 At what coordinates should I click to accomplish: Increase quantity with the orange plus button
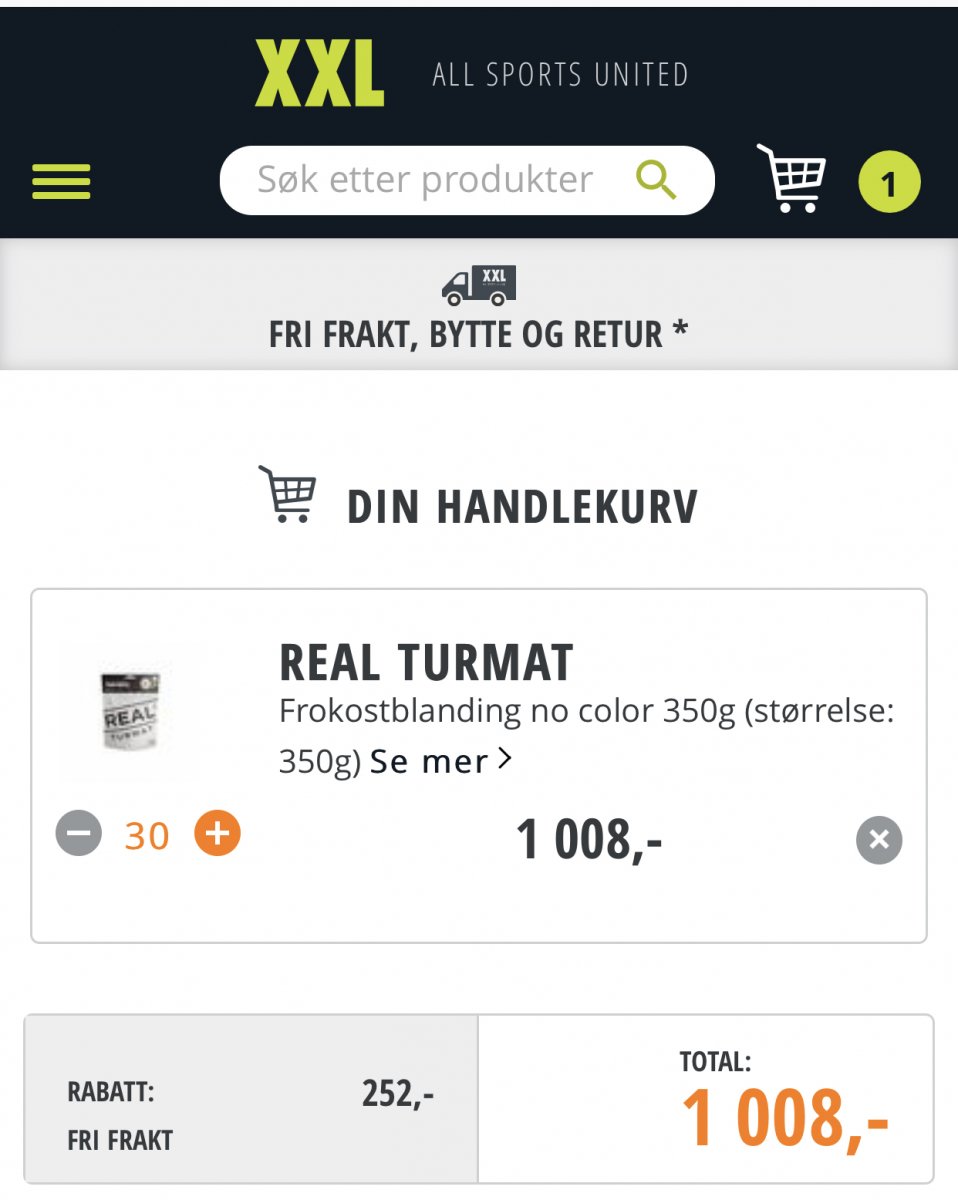pyautogui.click(x=217, y=834)
